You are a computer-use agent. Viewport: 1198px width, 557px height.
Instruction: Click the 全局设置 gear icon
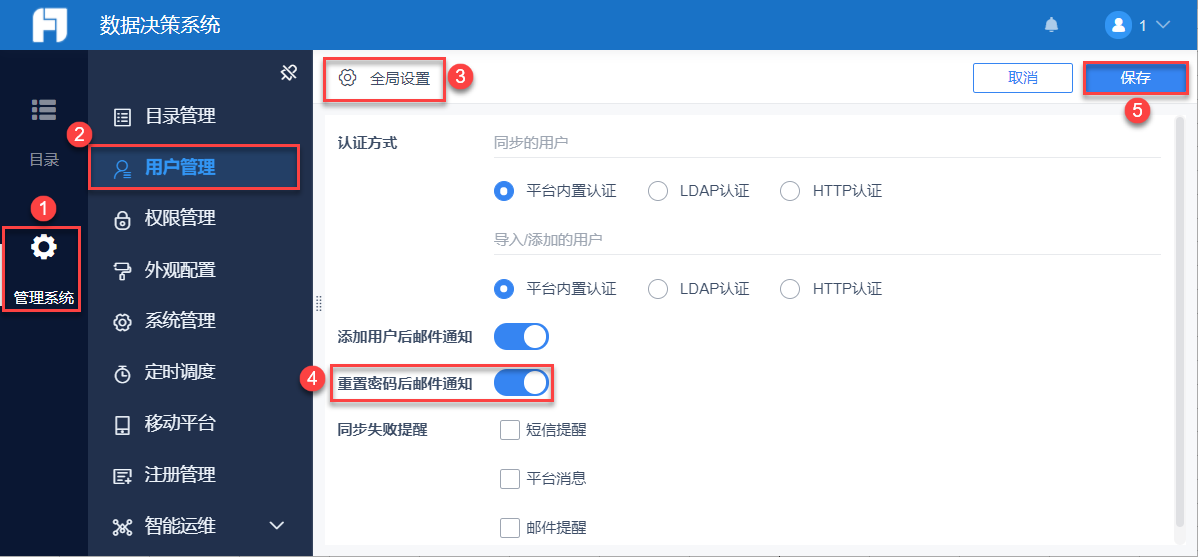coord(348,77)
